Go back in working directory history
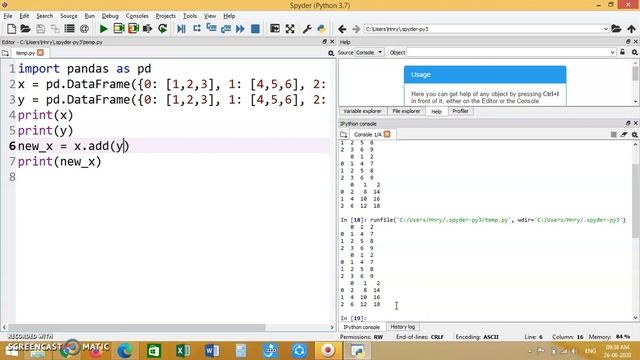 (x=342, y=29)
